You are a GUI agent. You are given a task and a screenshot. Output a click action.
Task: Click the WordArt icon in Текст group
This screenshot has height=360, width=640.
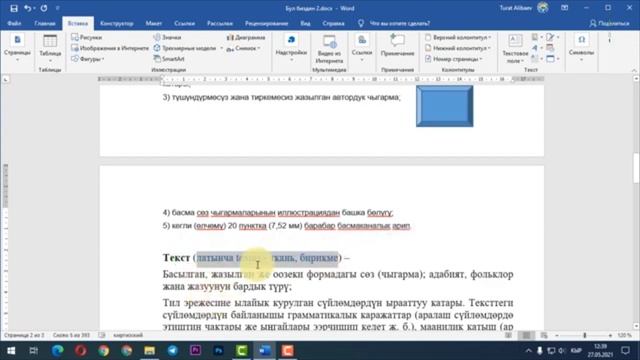click(535, 48)
